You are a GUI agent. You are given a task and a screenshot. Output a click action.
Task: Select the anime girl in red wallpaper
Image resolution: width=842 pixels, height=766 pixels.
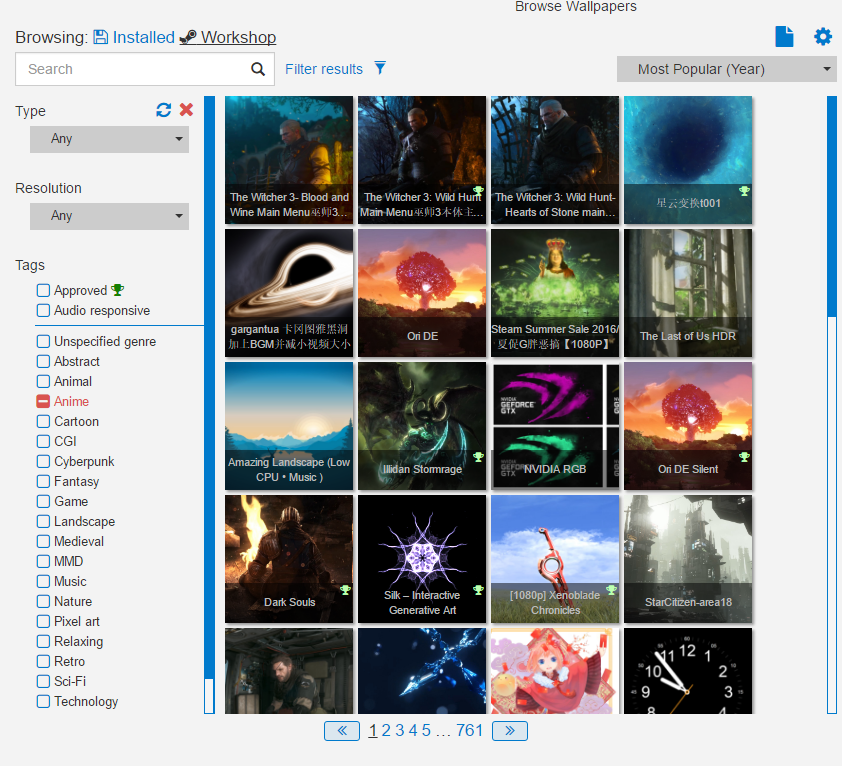[555, 671]
